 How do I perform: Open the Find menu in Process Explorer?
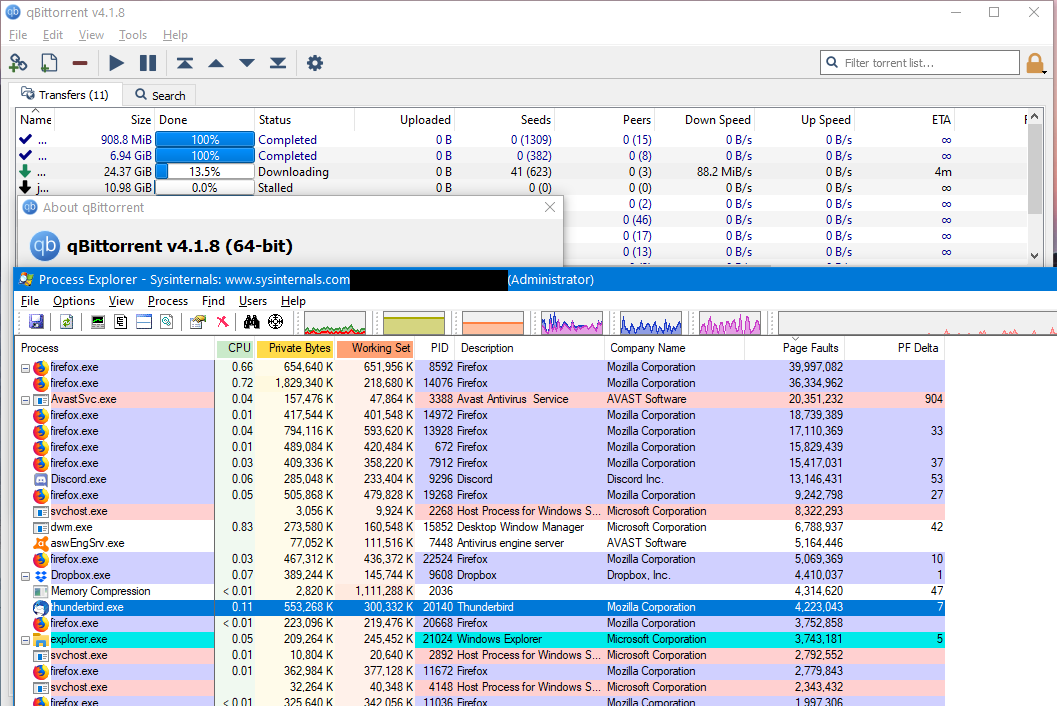[x=213, y=301]
